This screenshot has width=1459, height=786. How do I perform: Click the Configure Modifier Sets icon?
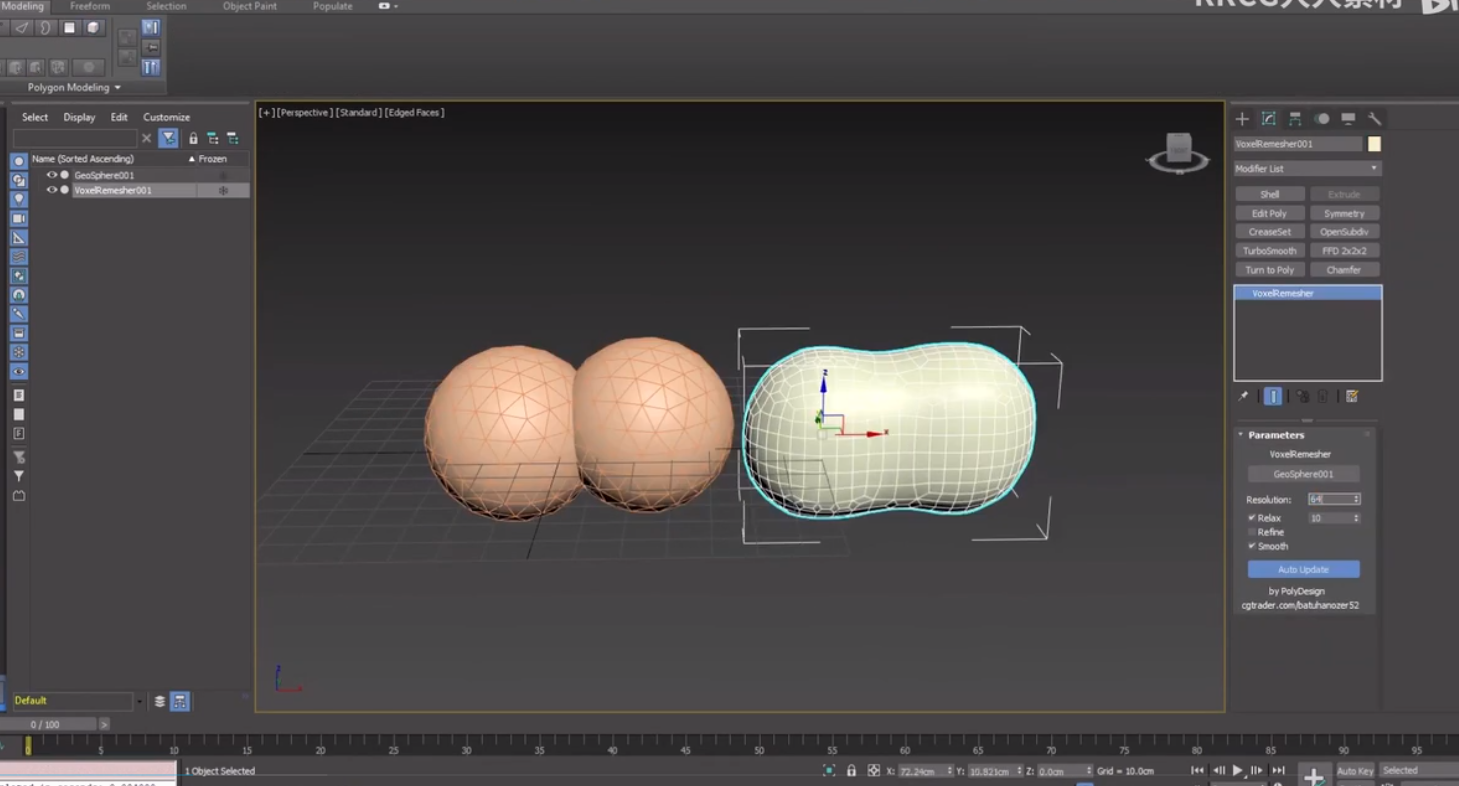[x=1352, y=396]
